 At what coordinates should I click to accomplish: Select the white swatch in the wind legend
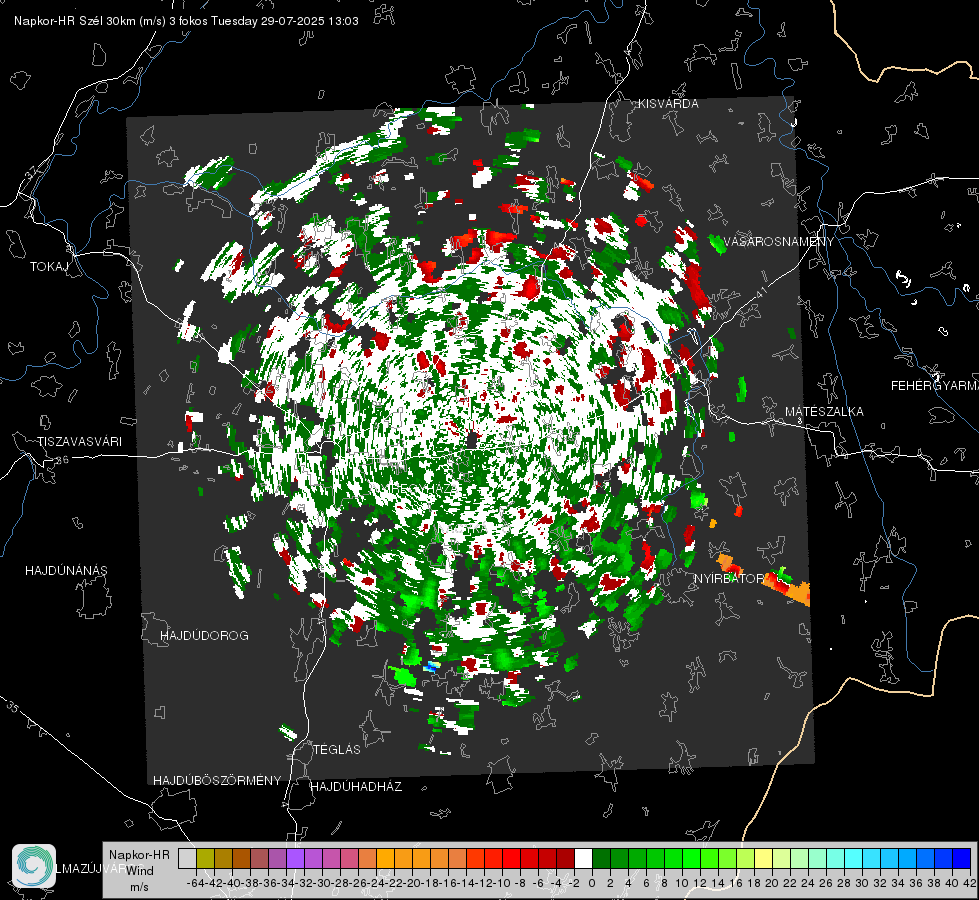[583, 858]
